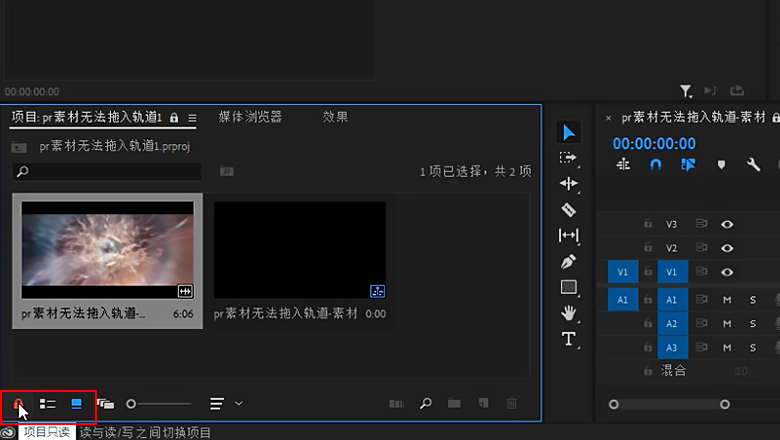The width and height of the screenshot is (780, 440).
Task: Switch project panel to icon view
Action: coord(76,403)
